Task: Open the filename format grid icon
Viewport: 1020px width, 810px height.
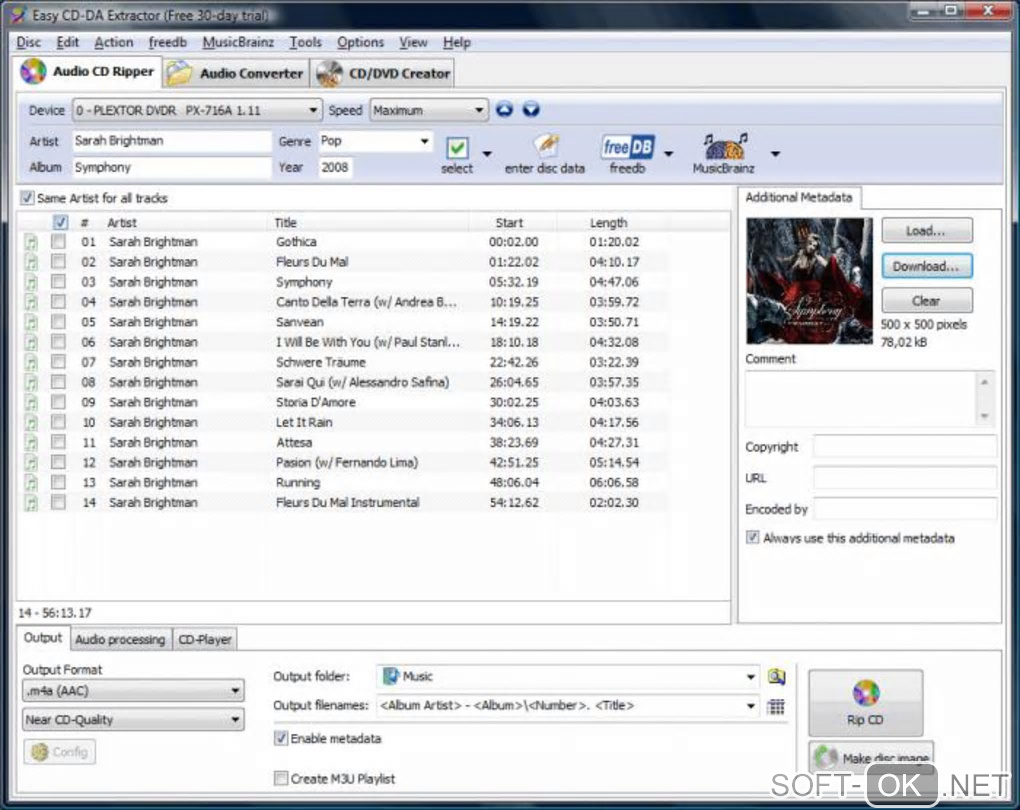Action: 776,706
